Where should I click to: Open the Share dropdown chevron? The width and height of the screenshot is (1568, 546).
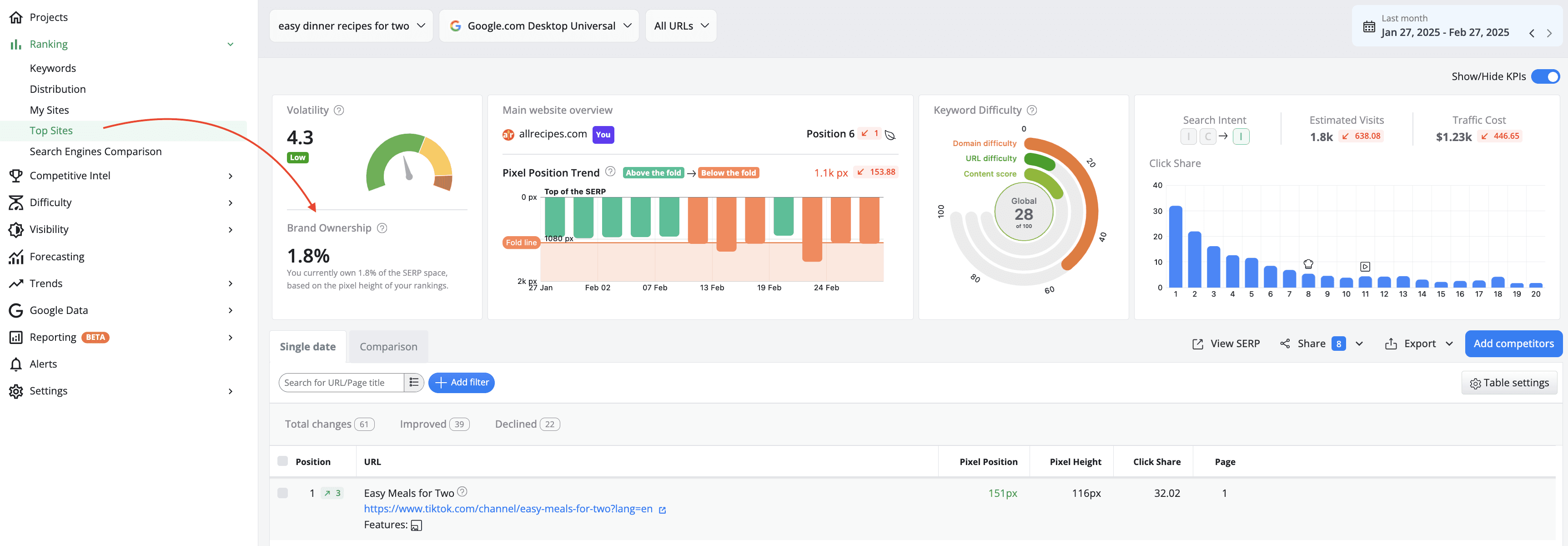pos(1359,344)
